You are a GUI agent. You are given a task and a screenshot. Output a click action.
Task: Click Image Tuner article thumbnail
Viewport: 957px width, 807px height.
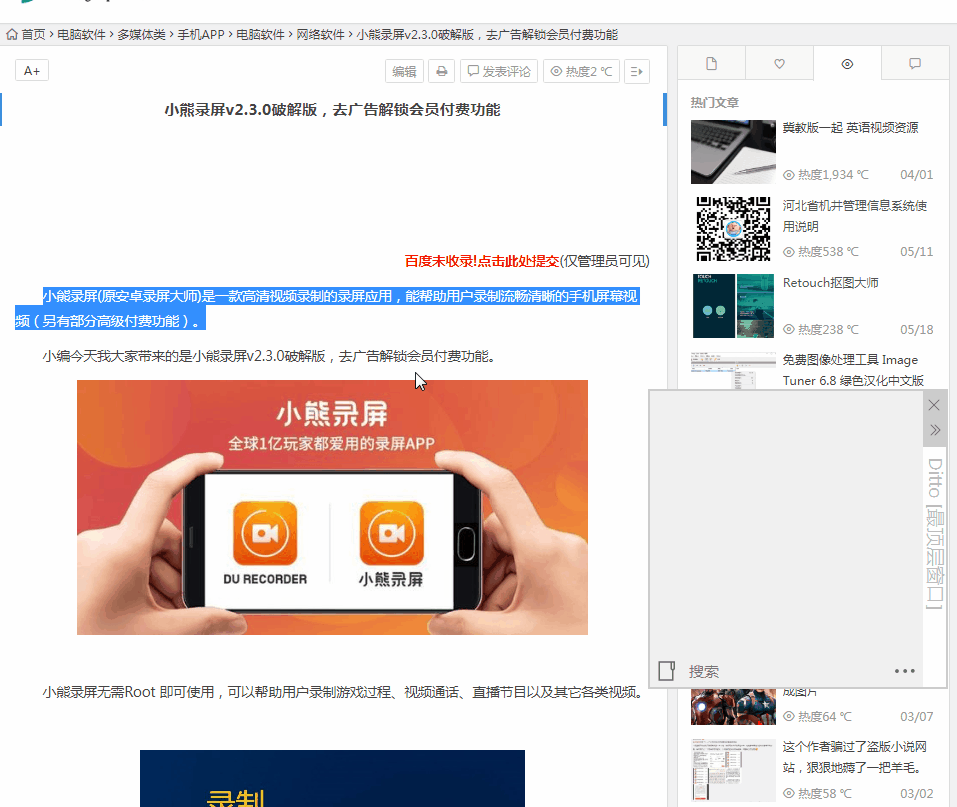tap(733, 370)
